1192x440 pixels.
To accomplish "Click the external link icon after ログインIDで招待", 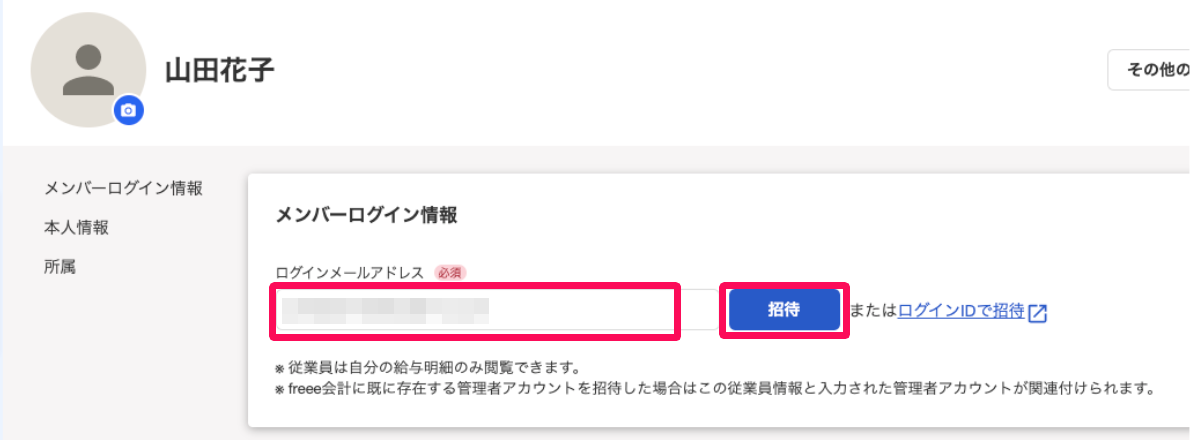I will point(1038,312).
